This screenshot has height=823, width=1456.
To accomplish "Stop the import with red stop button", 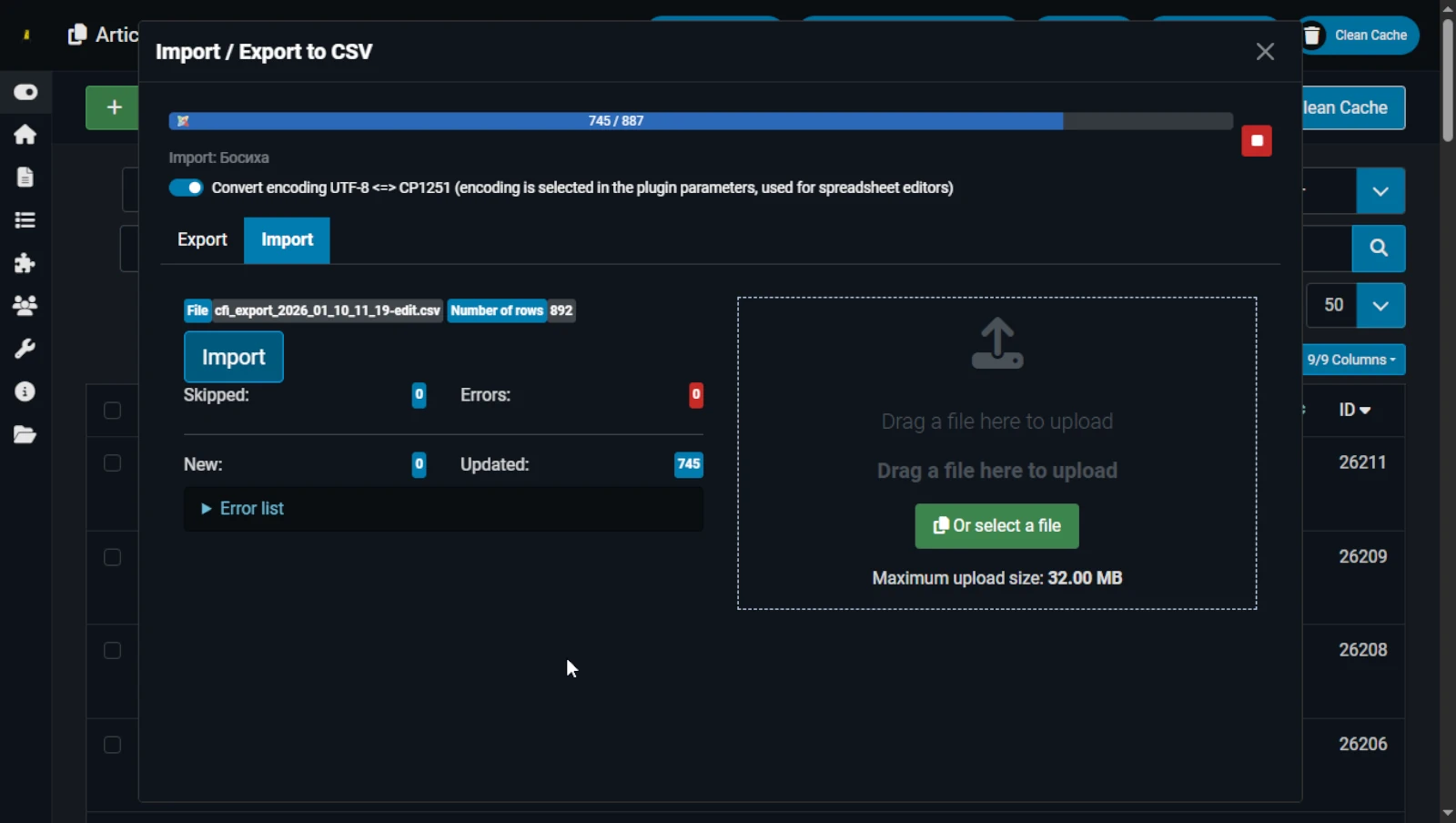I will (1256, 141).
